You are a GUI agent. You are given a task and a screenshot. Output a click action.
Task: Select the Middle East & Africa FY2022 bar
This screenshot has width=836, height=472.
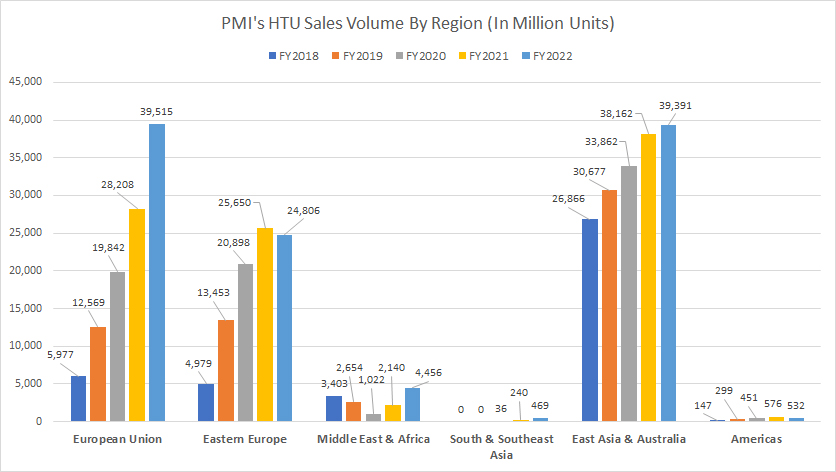pos(413,405)
